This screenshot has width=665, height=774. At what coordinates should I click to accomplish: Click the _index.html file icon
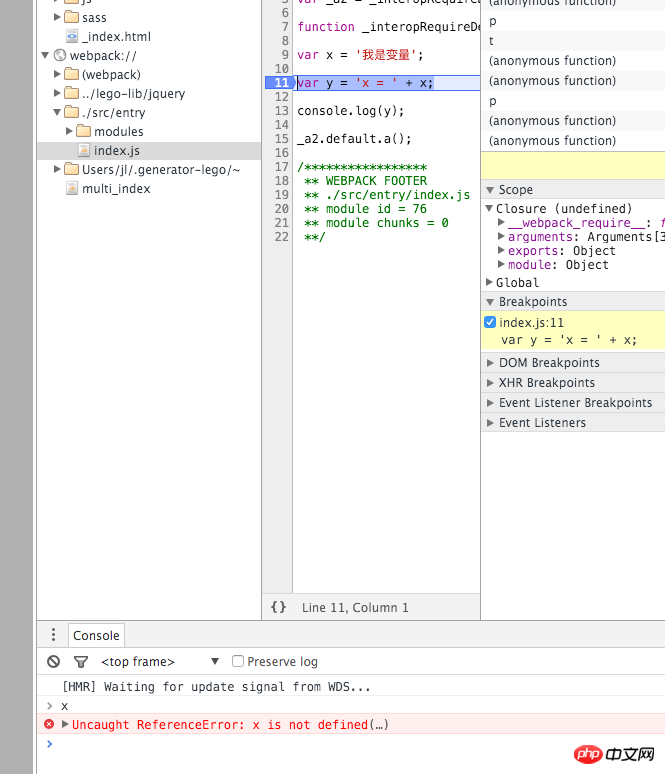[72, 36]
